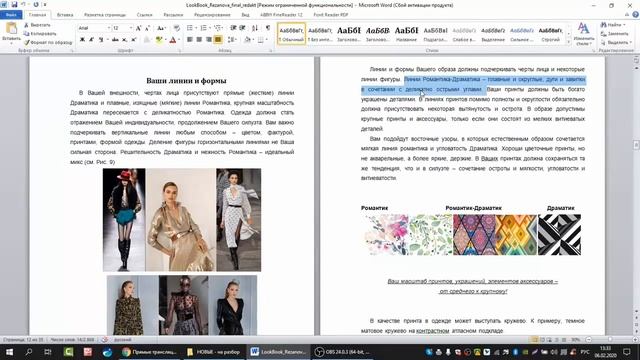This screenshot has height=360, width=640.
Task: Open shading paint bucket icon
Action: [x=247, y=40]
